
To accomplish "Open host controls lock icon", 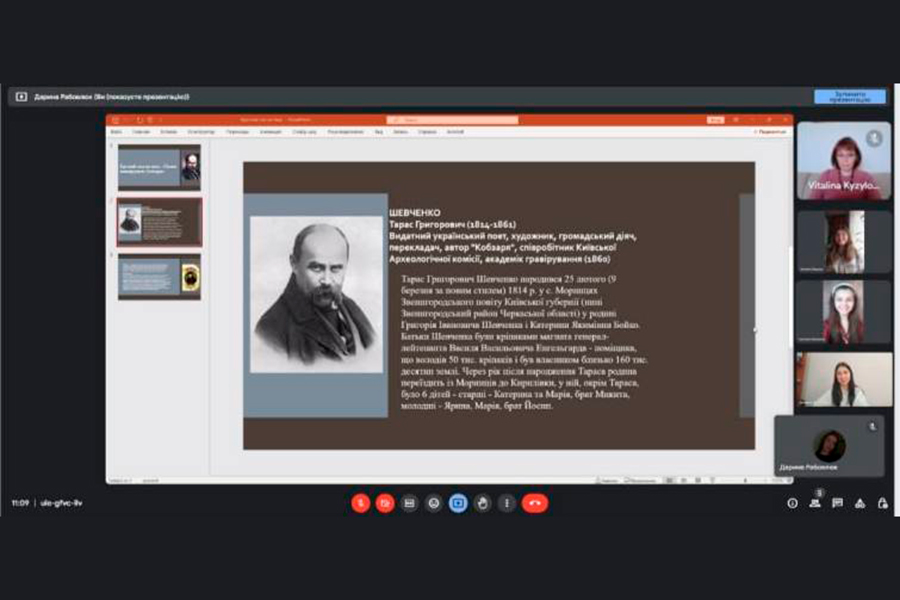I will pyautogui.click(x=882, y=504).
